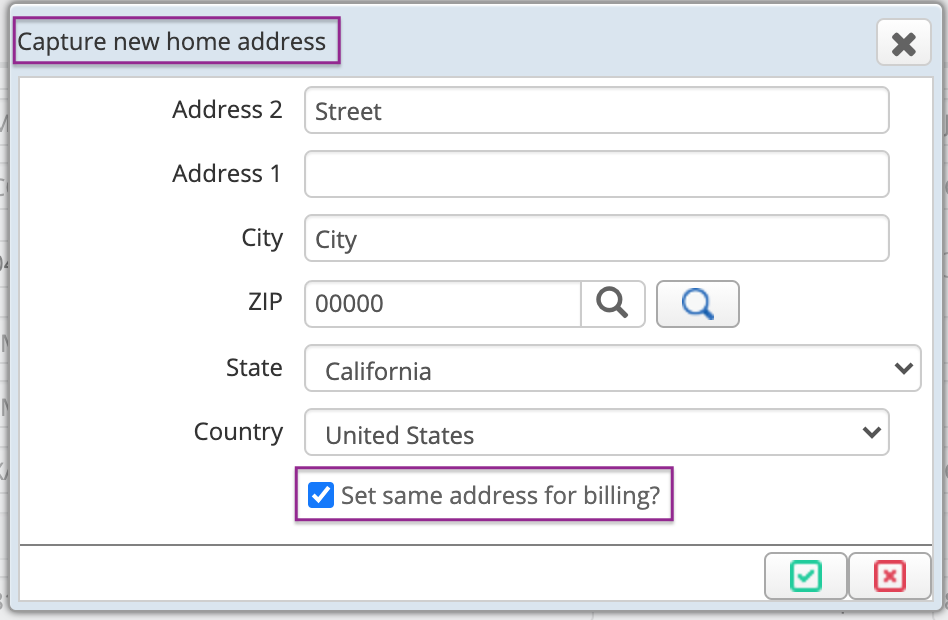Click the 'Capture new home address' title

(172, 42)
